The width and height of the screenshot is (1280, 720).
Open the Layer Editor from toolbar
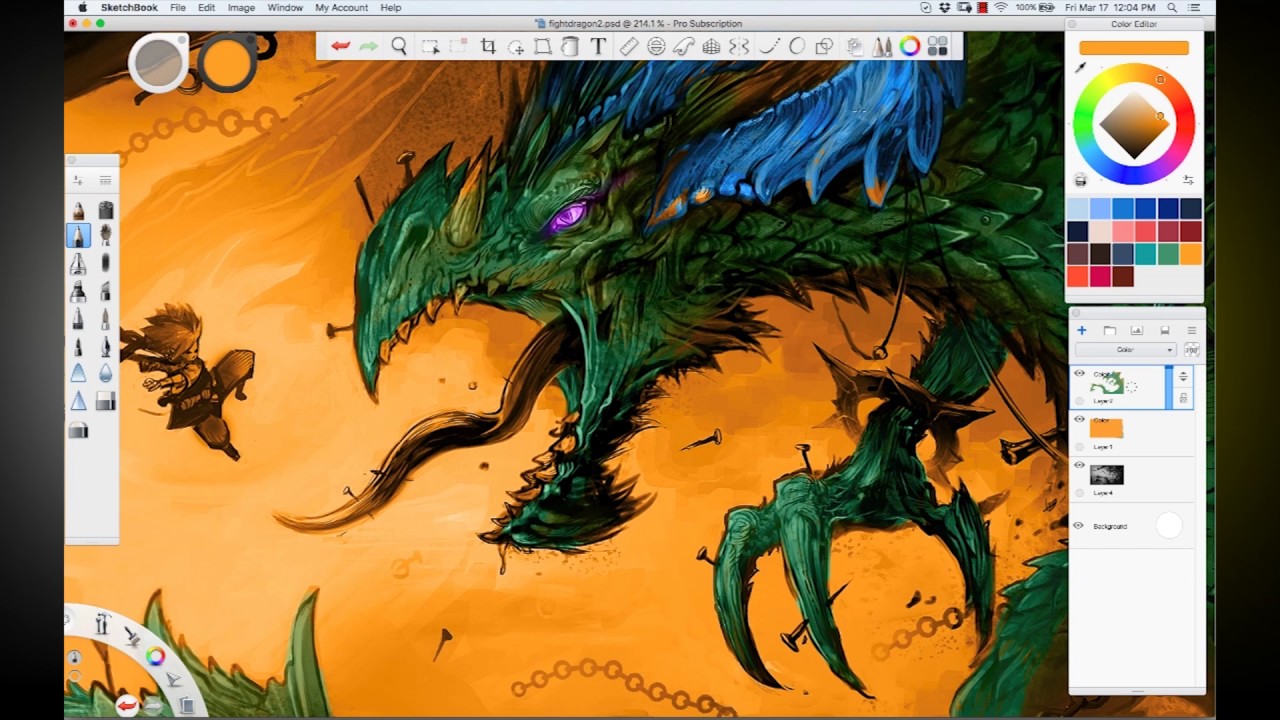854,46
